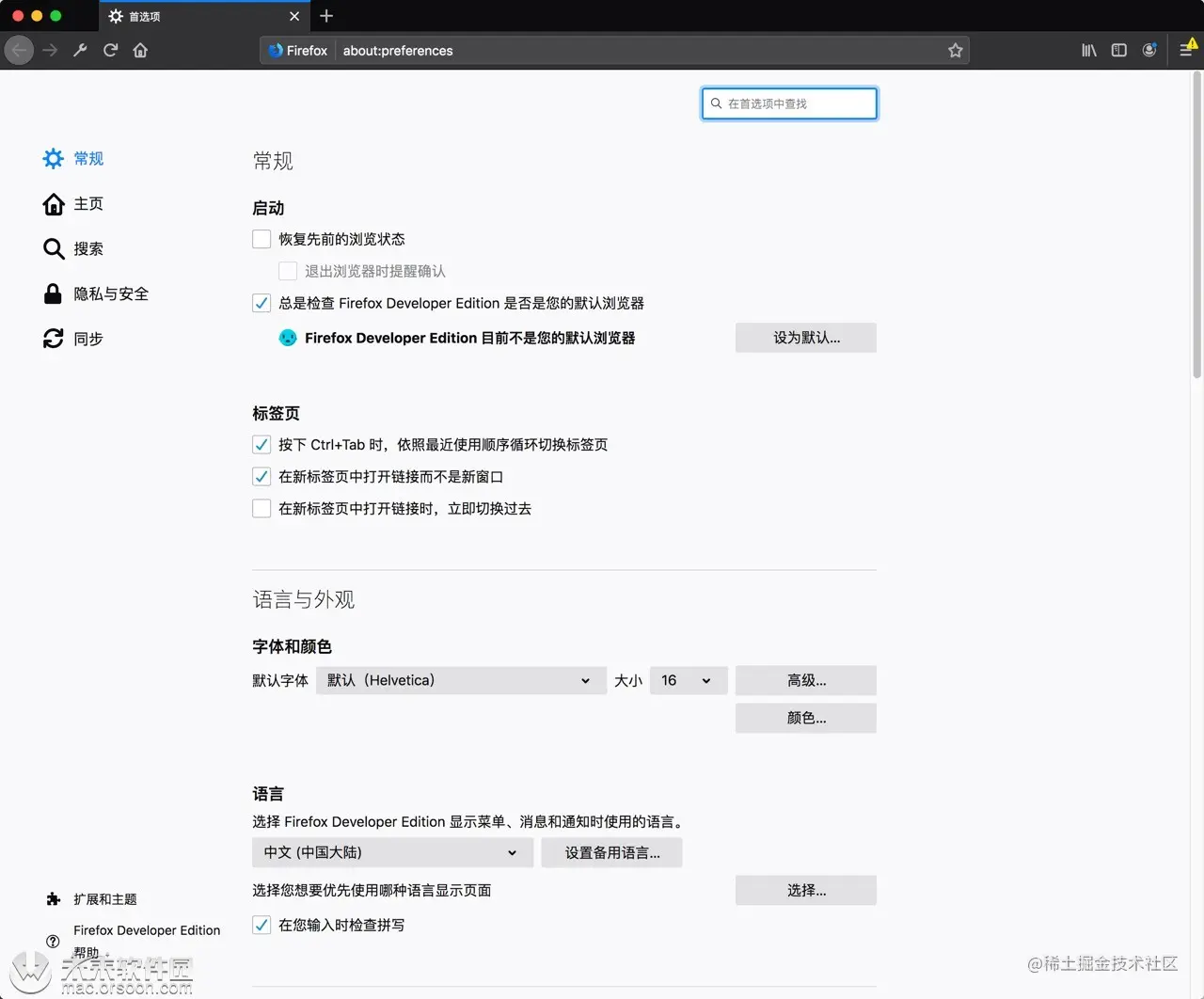Uncheck 在新标签页中打开链接而不是新窗口
Image resolution: width=1204 pixels, height=999 pixels.
tap(261, 476)
